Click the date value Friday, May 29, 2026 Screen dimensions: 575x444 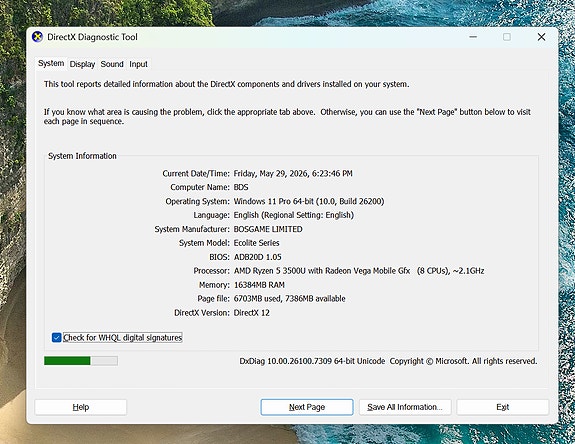pos(293,173)
